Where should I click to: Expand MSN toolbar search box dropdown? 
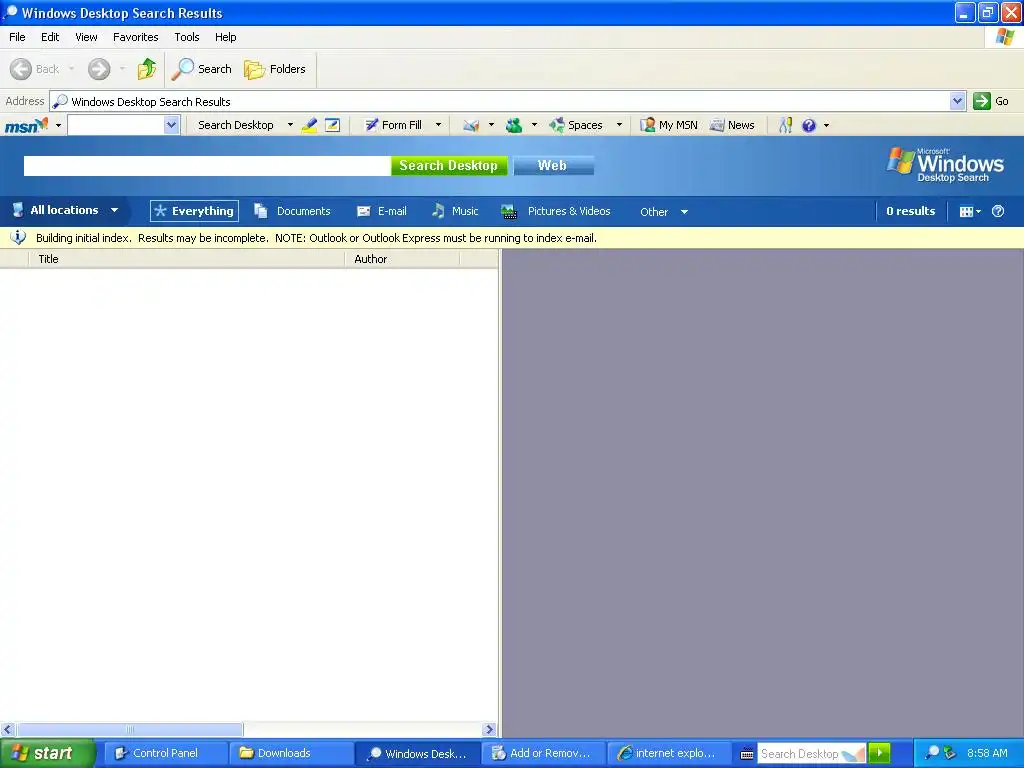tap(171, 125)
